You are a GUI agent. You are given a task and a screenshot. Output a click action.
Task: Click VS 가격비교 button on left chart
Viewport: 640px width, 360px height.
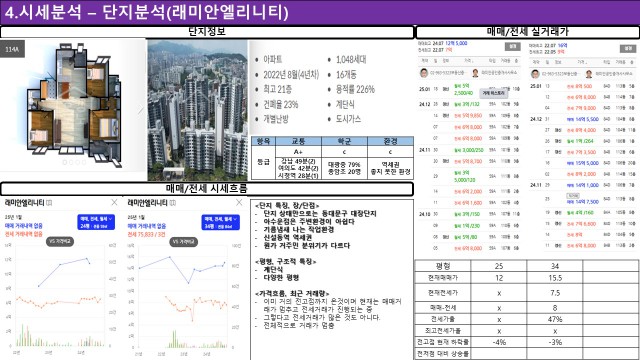(x=60, y=241)
